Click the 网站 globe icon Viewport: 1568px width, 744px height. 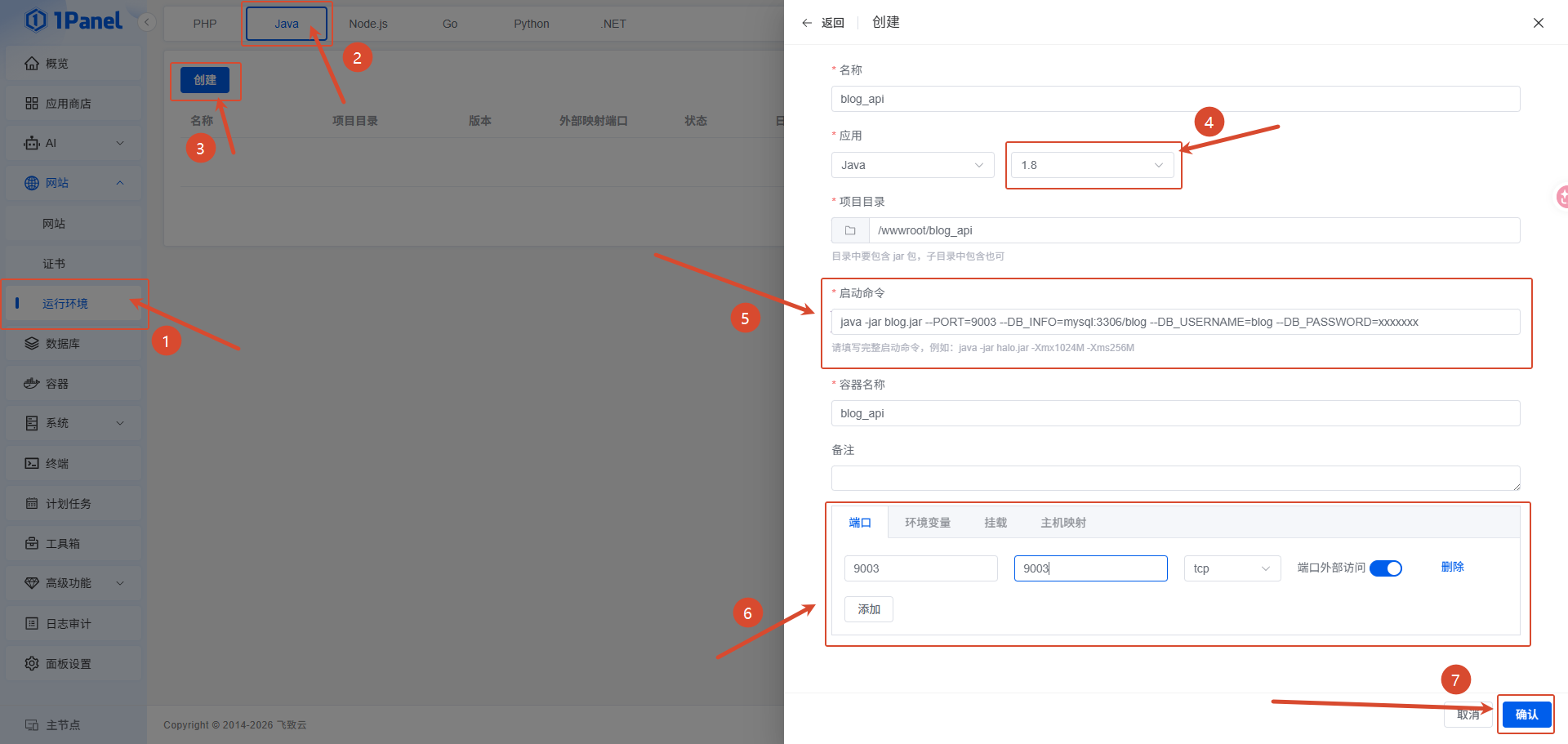(x=32, y=183)
